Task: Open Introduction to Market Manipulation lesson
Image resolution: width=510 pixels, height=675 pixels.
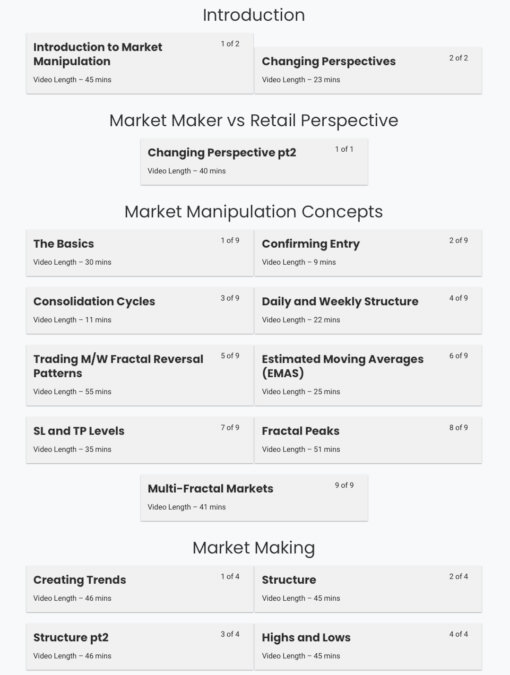Action: (x=139, y=63)
